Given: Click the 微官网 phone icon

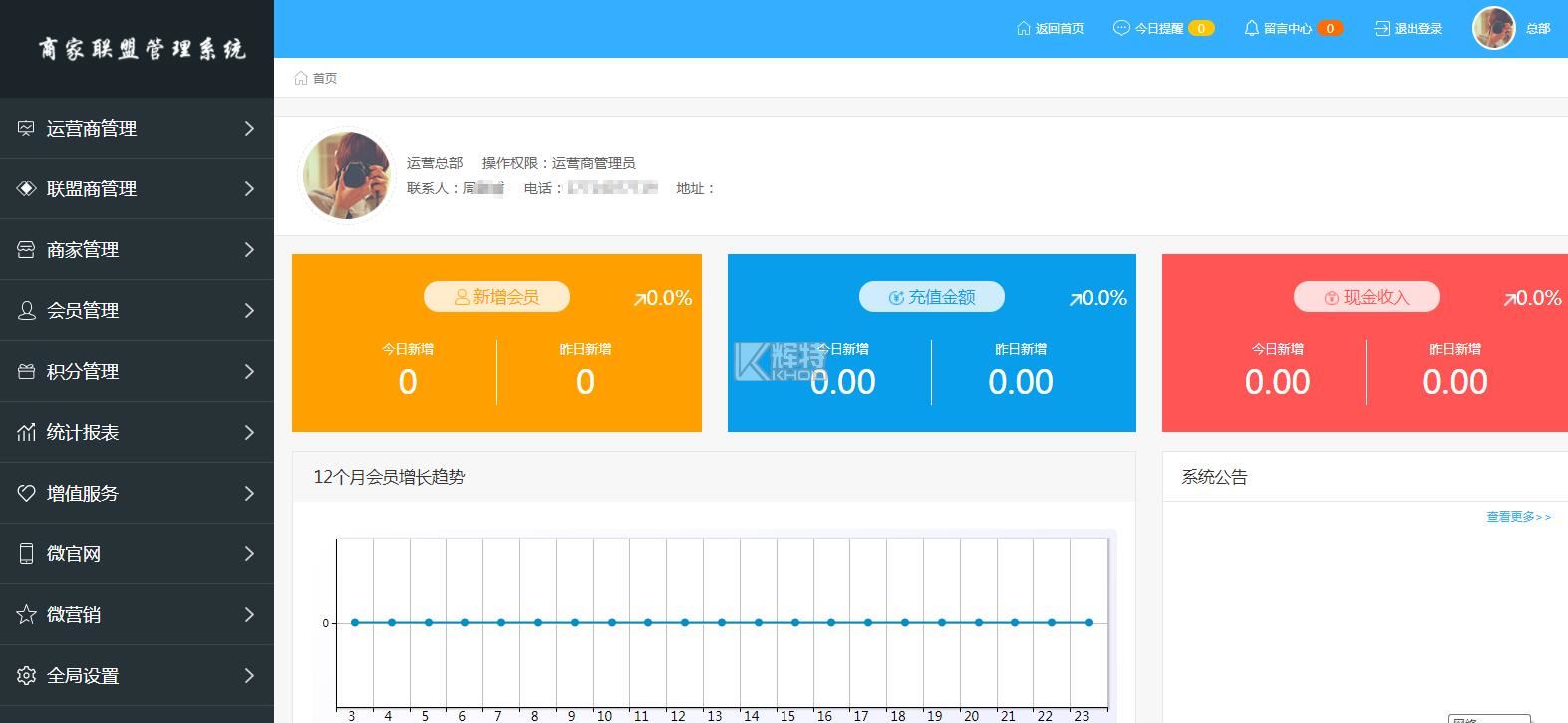Looking at the screenshot, I should coord(26,554).
